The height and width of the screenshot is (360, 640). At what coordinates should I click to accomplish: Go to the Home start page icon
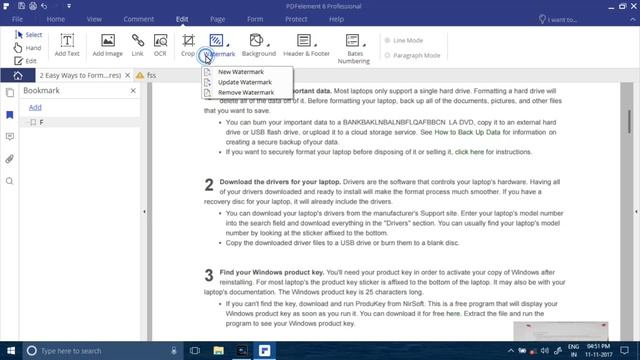coord(18,76)
